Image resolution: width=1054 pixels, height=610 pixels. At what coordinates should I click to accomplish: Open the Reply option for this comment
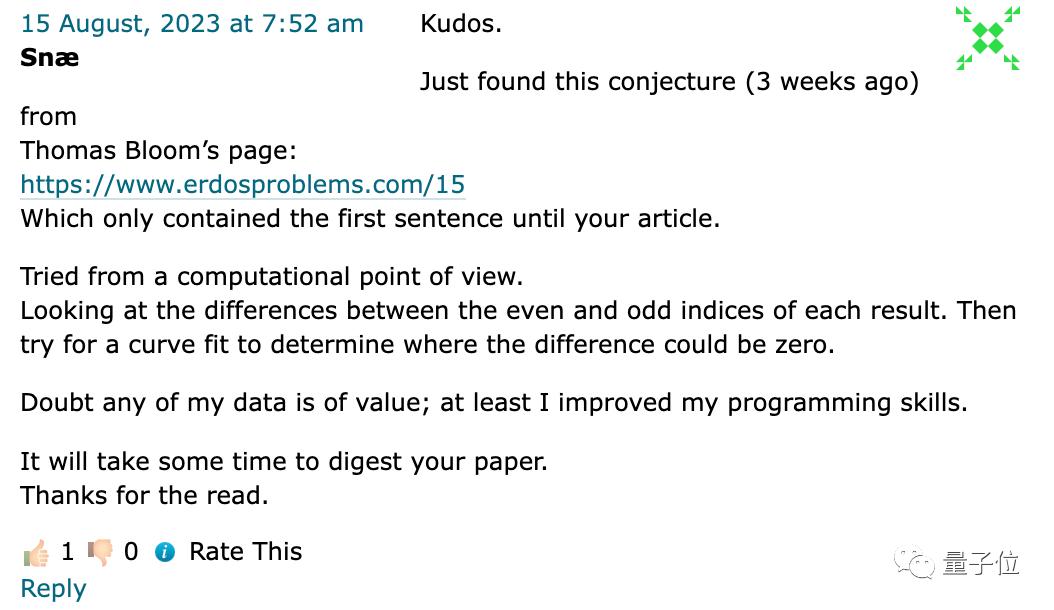coord(53,588)
